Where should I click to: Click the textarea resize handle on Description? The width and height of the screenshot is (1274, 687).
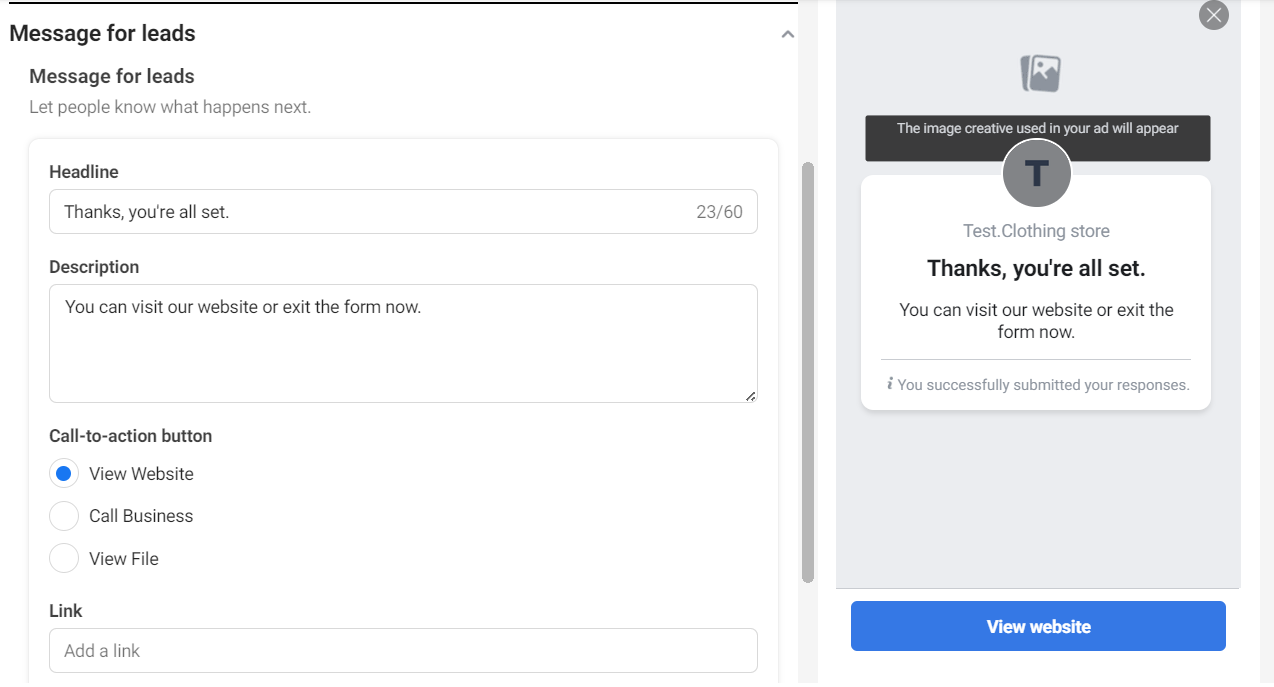[x=752, y=397]
